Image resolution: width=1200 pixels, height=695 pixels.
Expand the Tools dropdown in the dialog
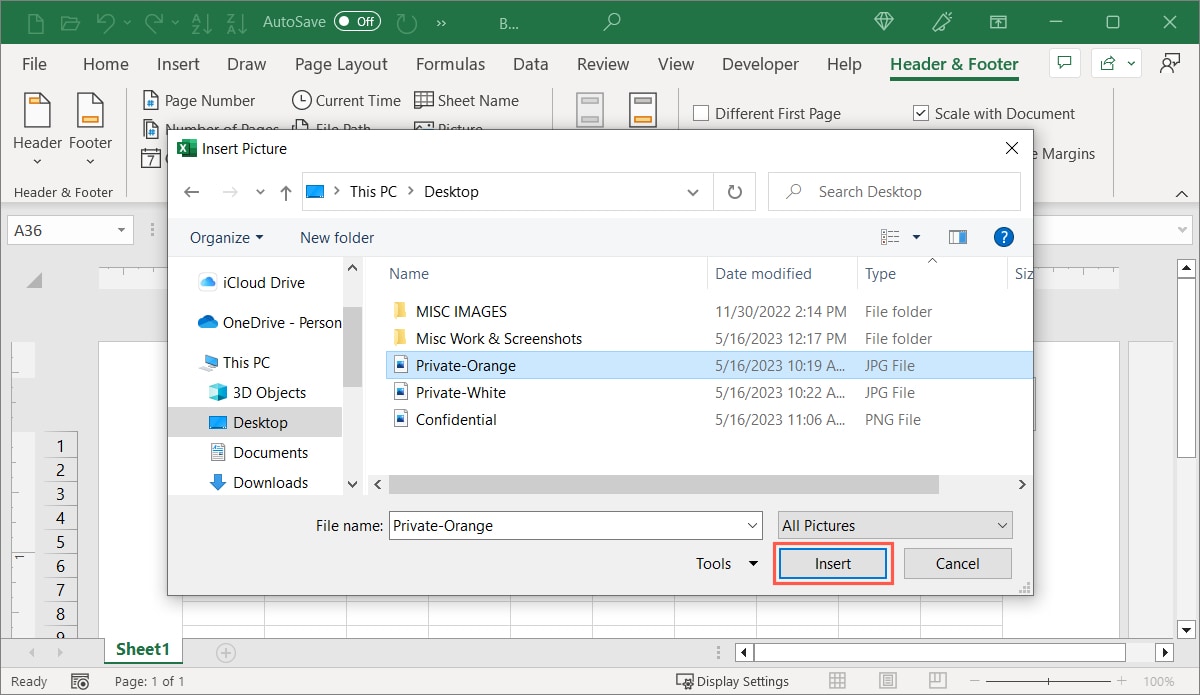726,563
